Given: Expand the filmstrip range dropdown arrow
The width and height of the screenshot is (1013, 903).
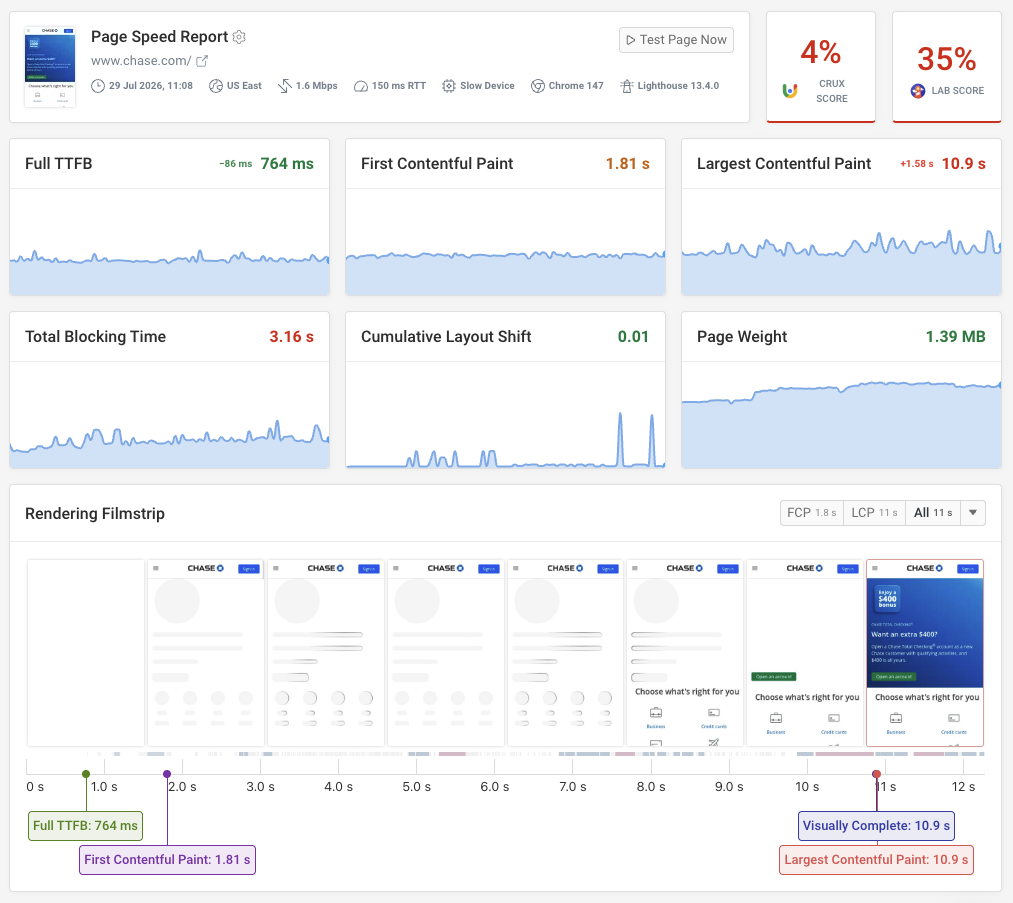Looking at the screenshot, I should coord(973,513).
